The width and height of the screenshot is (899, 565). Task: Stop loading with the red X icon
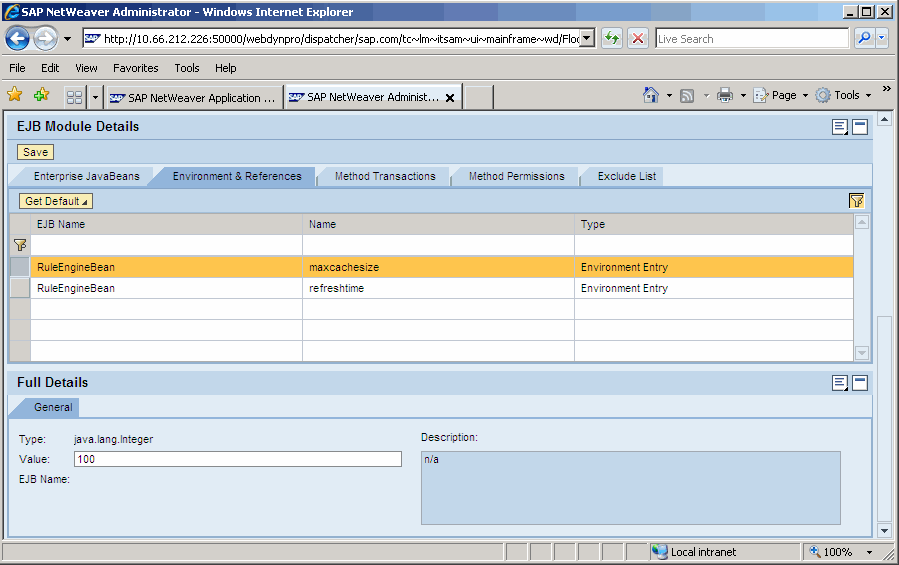tap(638, 38)
